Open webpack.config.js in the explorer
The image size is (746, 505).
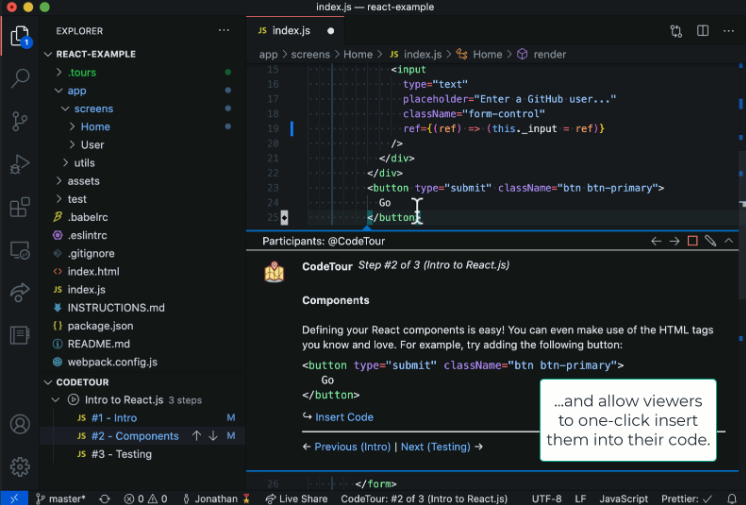[112, 362]
